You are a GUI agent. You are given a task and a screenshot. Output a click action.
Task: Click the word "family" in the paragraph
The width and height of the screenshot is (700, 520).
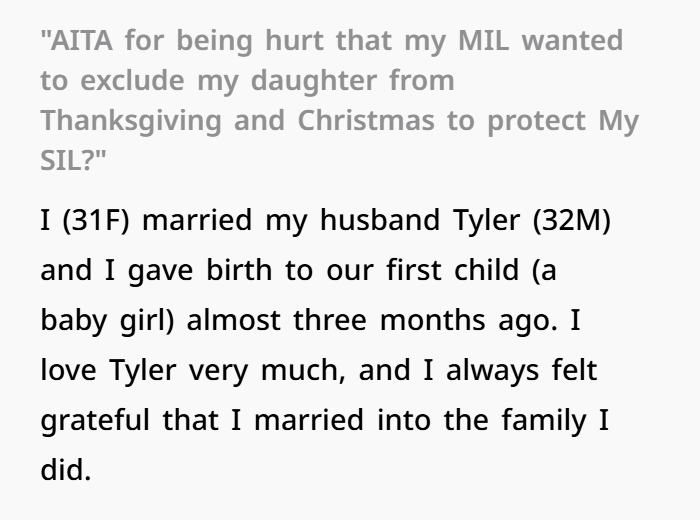[544, 421]
